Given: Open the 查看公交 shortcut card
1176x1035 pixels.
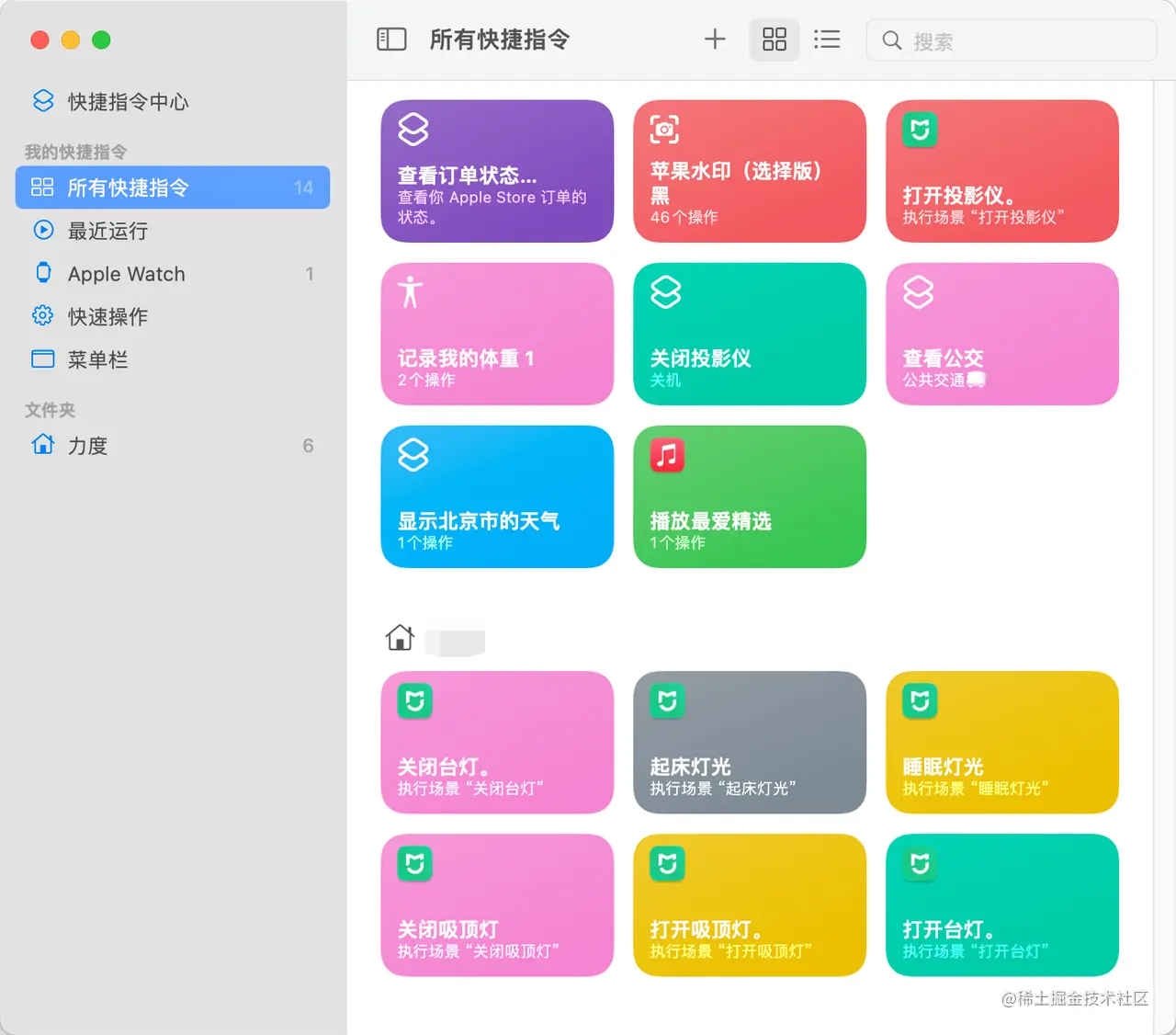Looking at the screenshot, I should click(1002, 334).
